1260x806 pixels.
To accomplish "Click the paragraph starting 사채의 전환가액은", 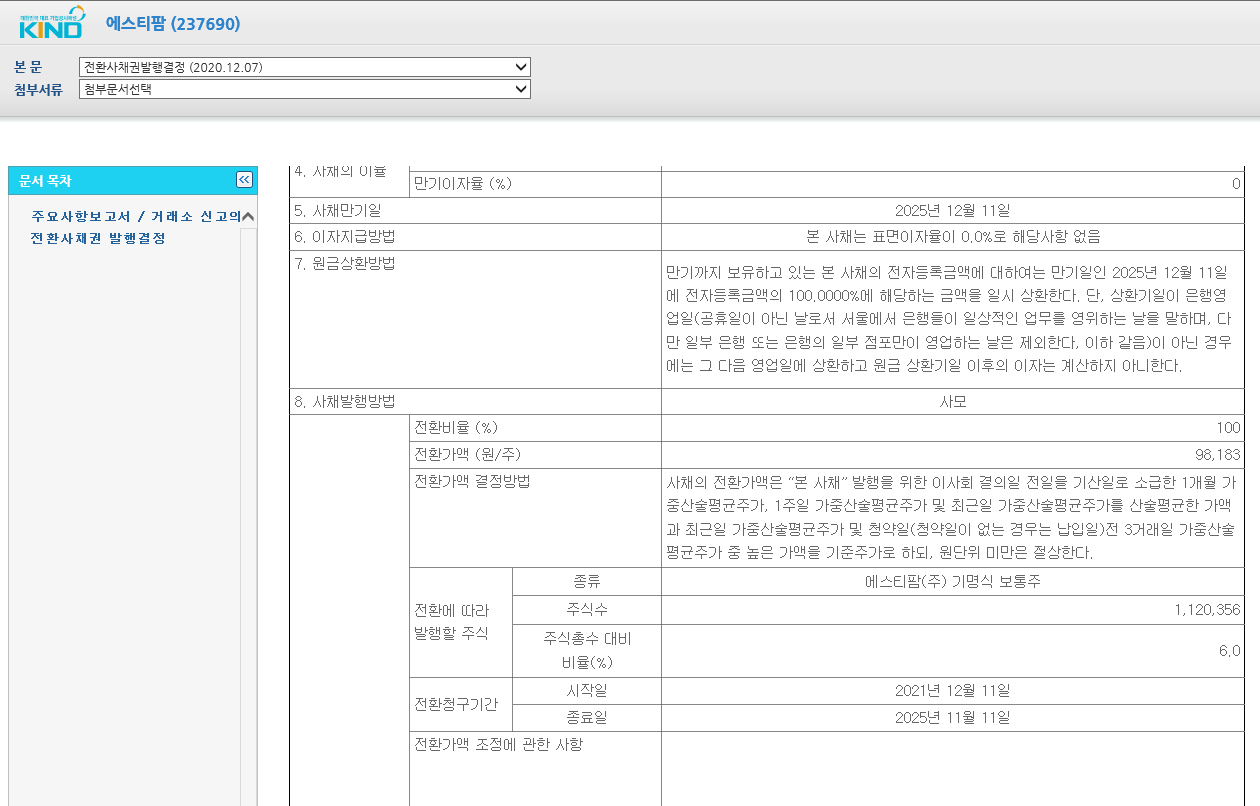I will (952, 516).
